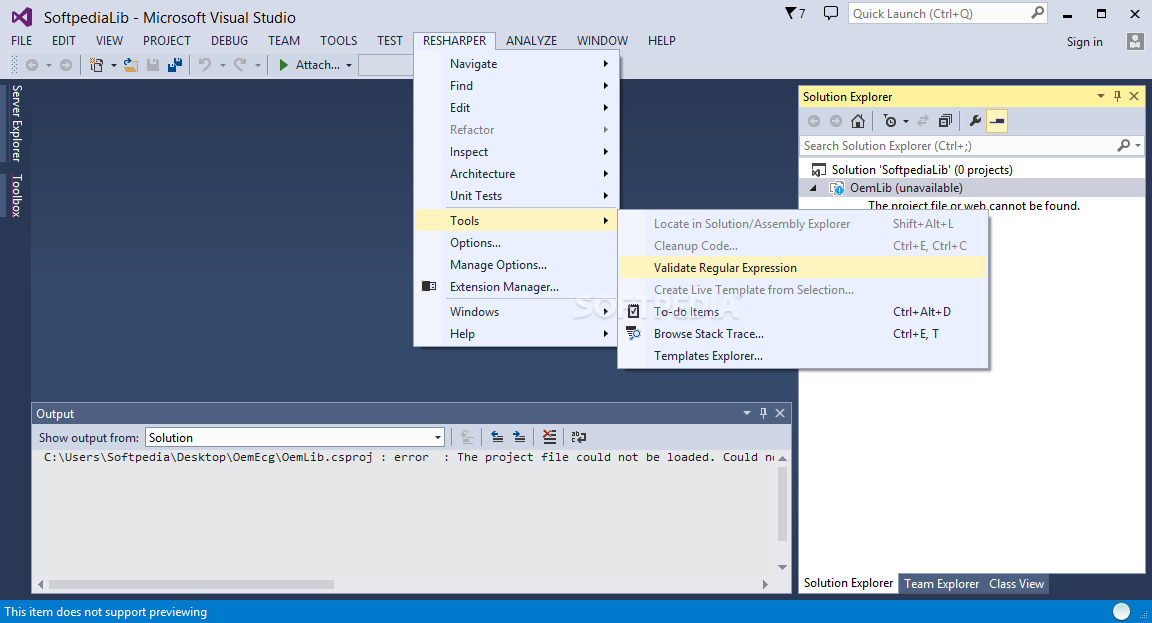Expand the ReSharper Architecture submenu
Image resolution: width=1152 pixels, height=623 pixels.
pyautogui.click(x=516, y=174)
